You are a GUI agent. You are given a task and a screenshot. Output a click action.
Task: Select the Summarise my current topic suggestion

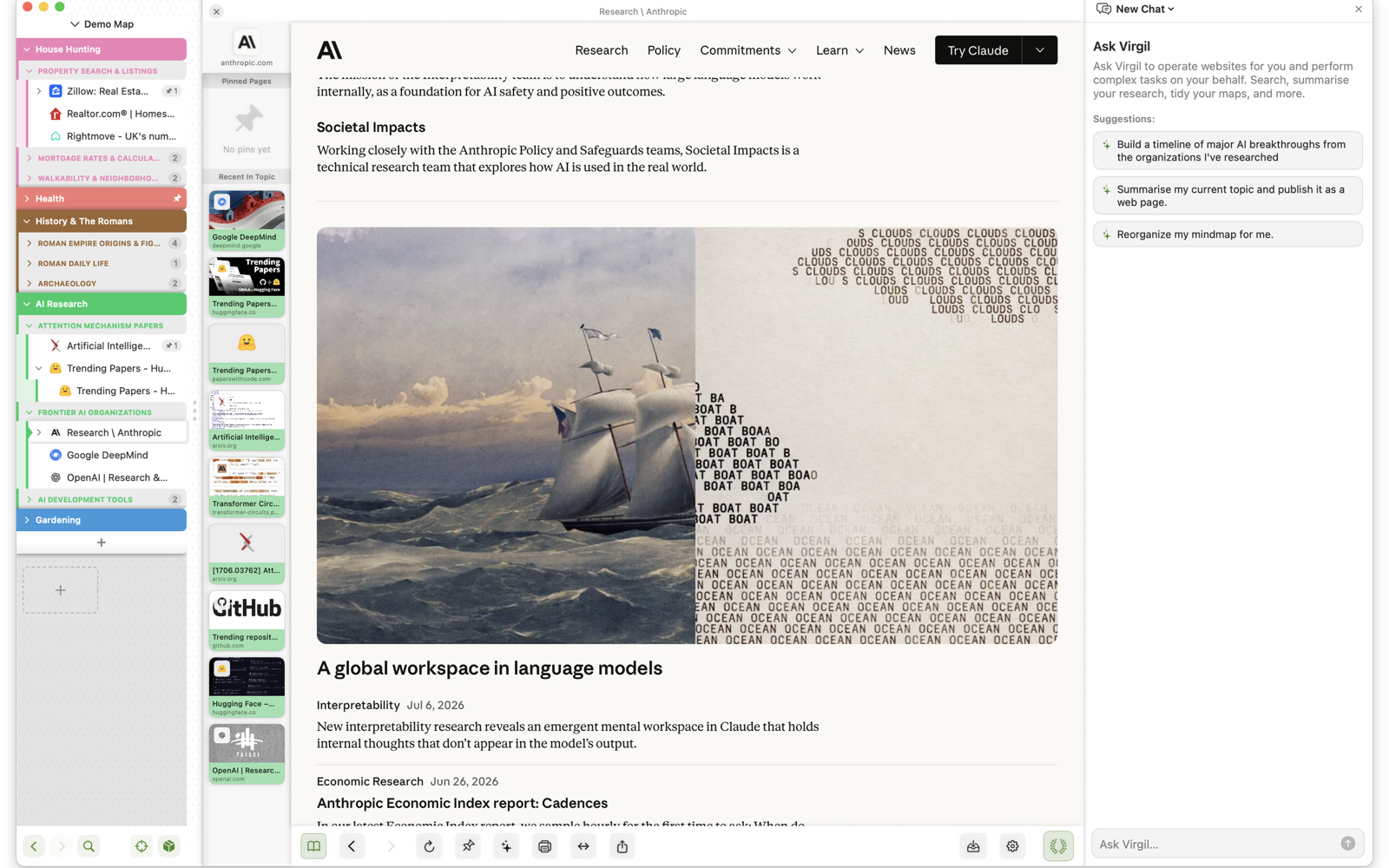(1228, 195)
